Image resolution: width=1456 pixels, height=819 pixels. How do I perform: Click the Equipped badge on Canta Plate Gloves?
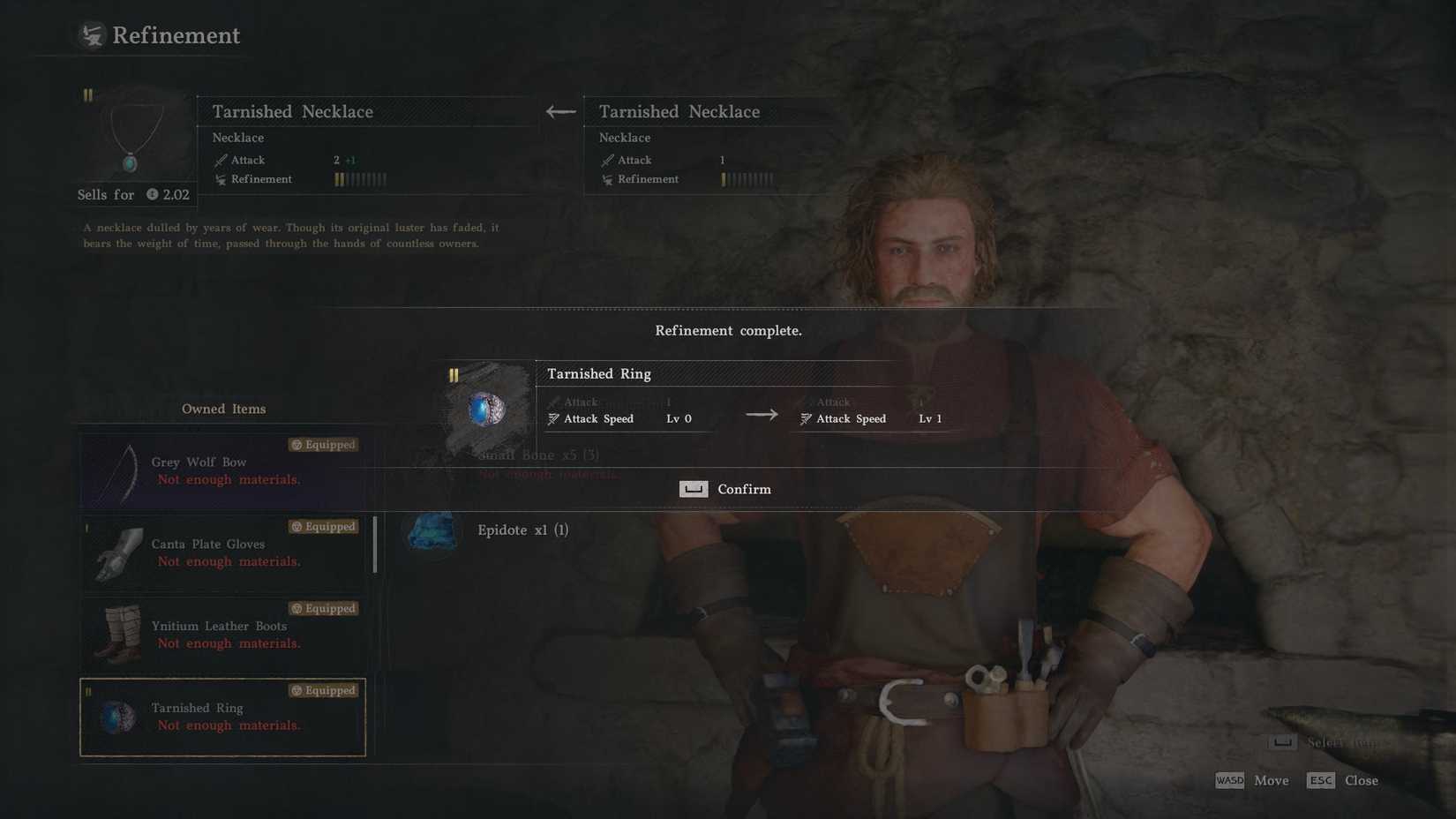coord(323,527)
